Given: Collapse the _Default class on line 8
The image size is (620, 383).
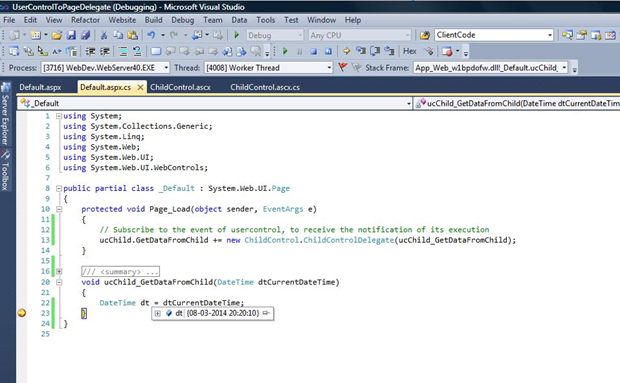Looking at the screenshot, I should point(59,189).
